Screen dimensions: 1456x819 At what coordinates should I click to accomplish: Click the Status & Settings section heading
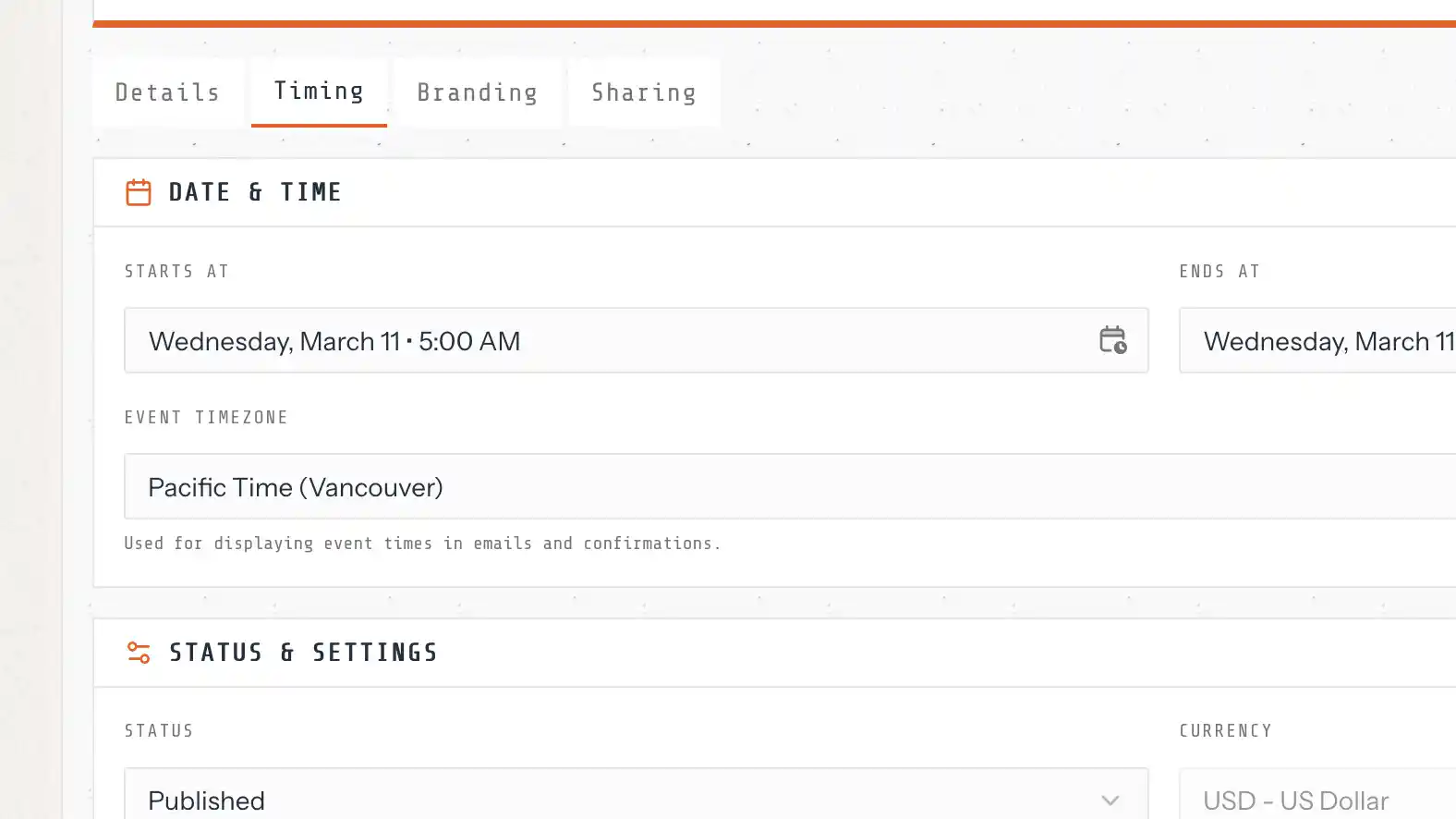304,653
